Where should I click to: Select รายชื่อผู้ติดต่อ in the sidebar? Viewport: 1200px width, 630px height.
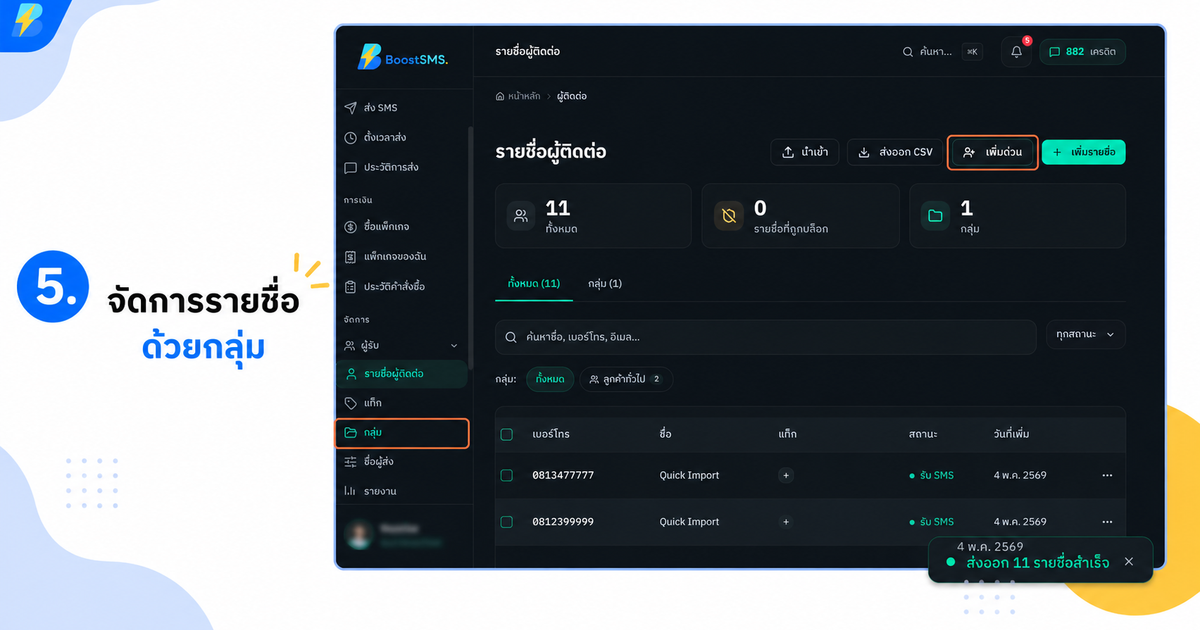click(x=401, y=374)
